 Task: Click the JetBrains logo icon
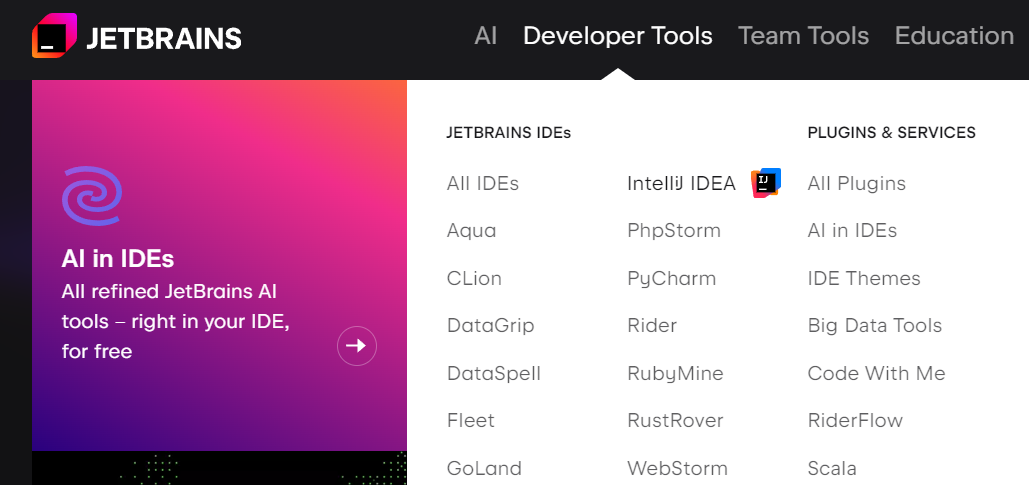(x=54, y=35)
